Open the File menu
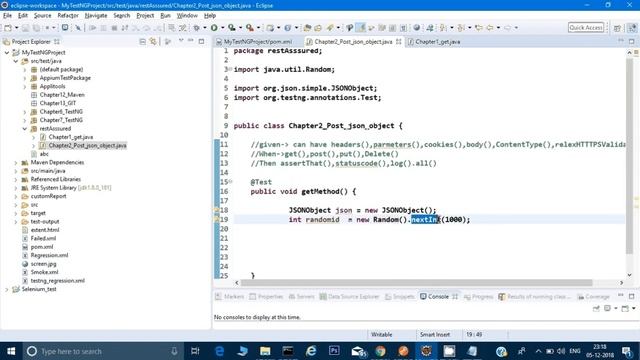 pyautogui.click(x=7, y=16)
